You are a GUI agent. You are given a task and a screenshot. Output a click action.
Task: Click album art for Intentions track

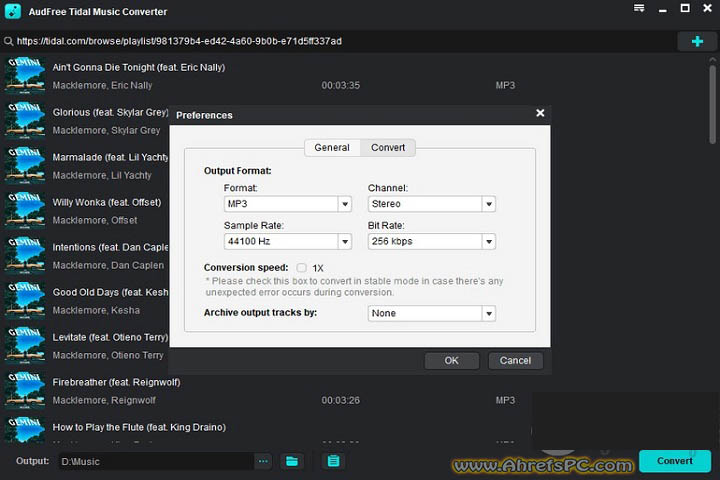pos(25,255)
